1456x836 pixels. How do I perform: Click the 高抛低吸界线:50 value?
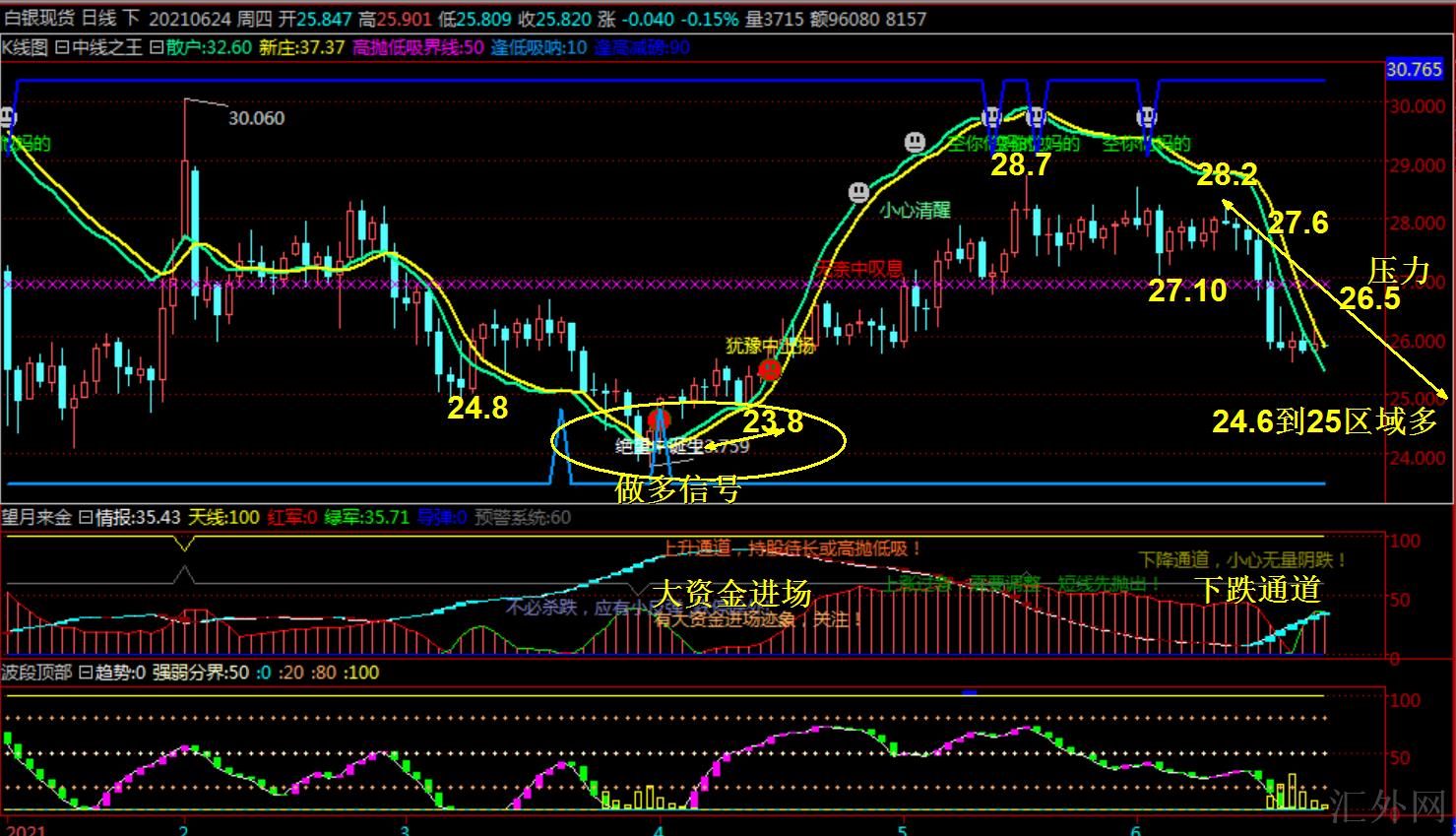pos(417,47)
